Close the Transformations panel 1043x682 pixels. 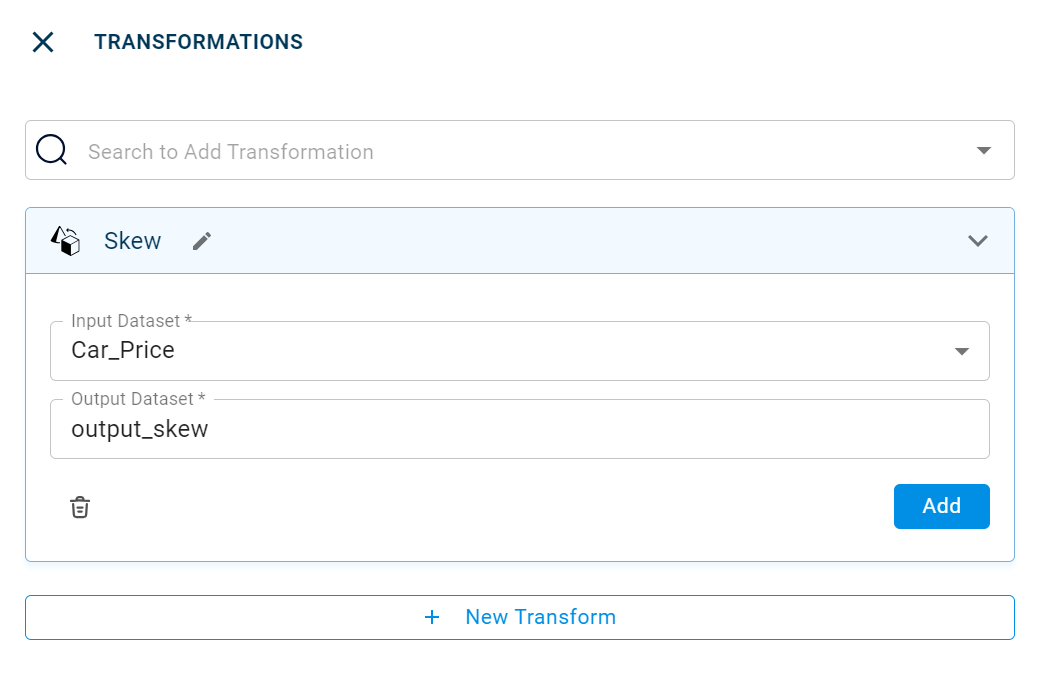point(43,42)
